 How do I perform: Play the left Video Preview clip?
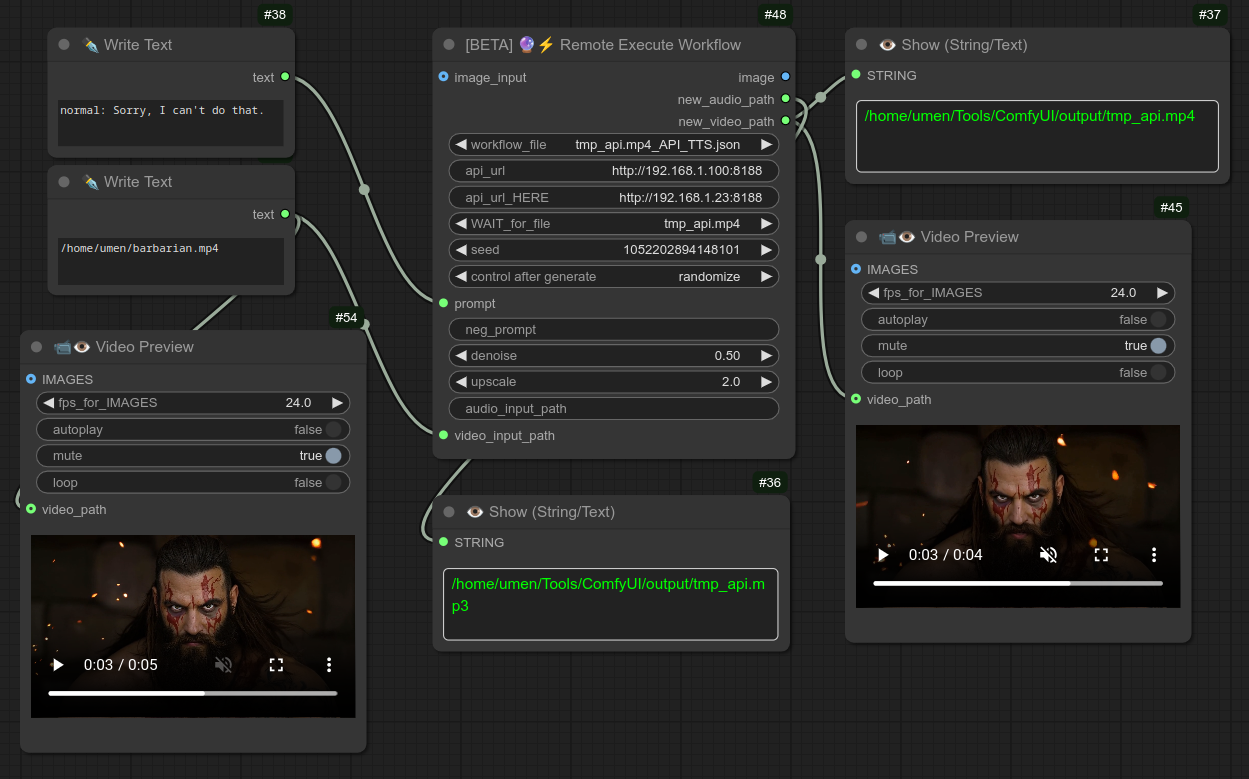click(58, 665)
